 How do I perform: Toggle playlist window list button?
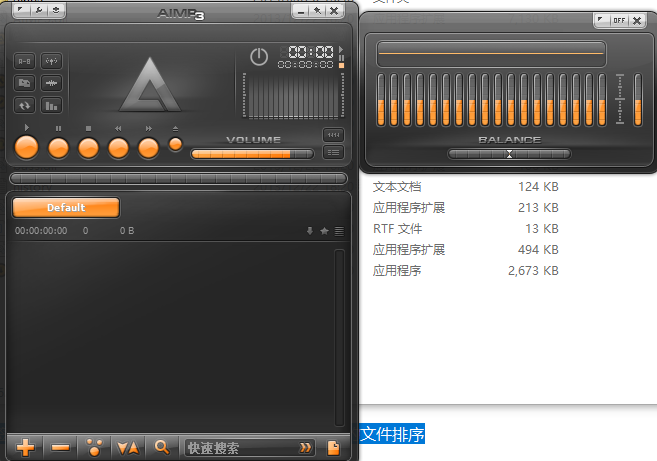pyautogui.click(x=334, y=152)
